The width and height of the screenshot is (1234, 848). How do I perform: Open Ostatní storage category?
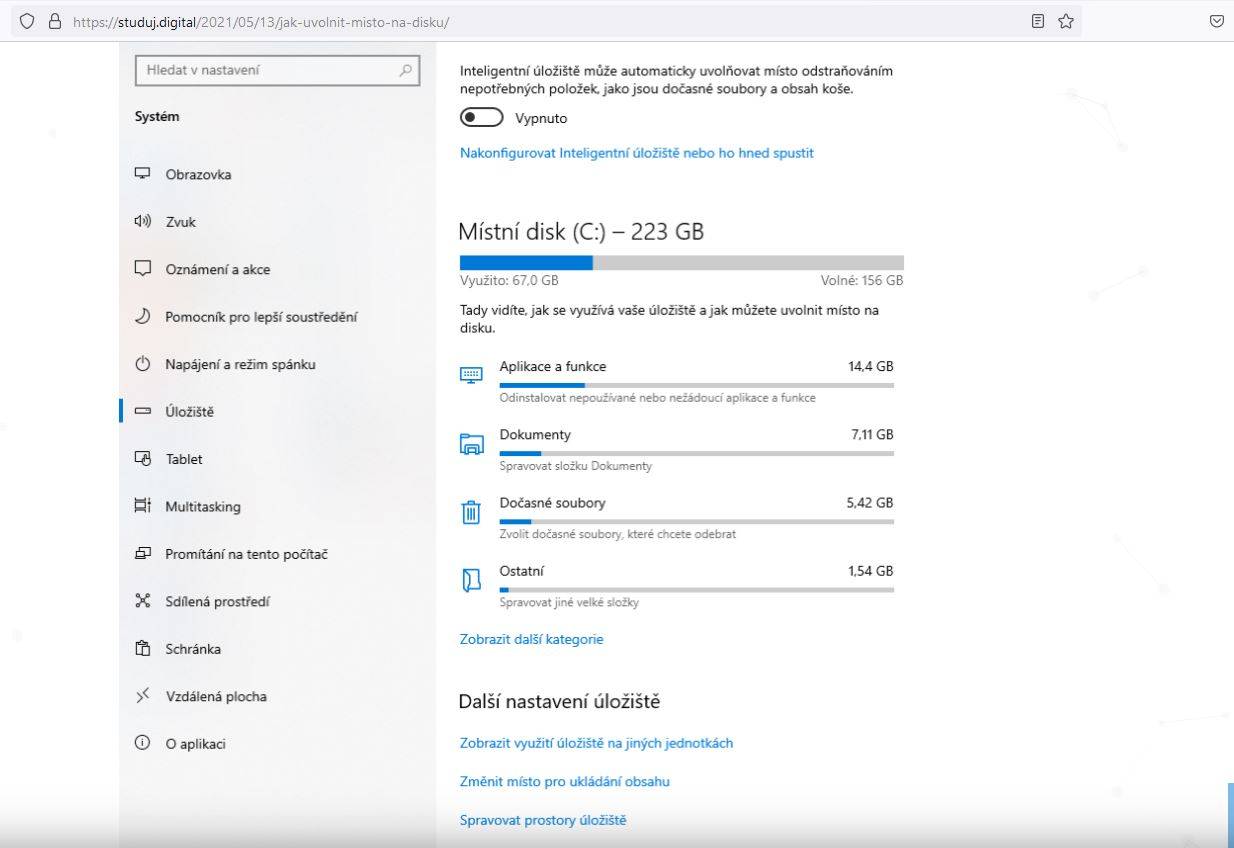(677, 585)
